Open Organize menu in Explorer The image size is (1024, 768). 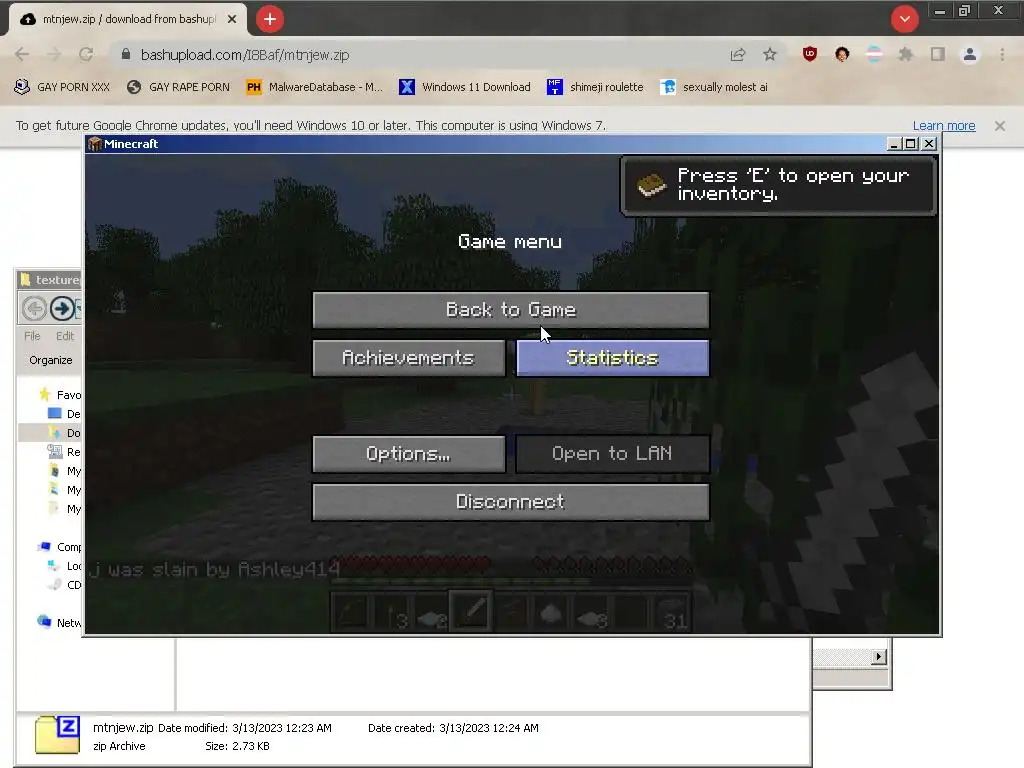[50, 360]
